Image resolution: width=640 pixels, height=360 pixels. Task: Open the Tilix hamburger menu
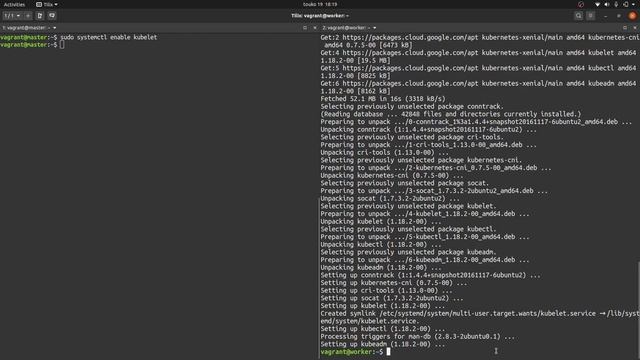590,16
